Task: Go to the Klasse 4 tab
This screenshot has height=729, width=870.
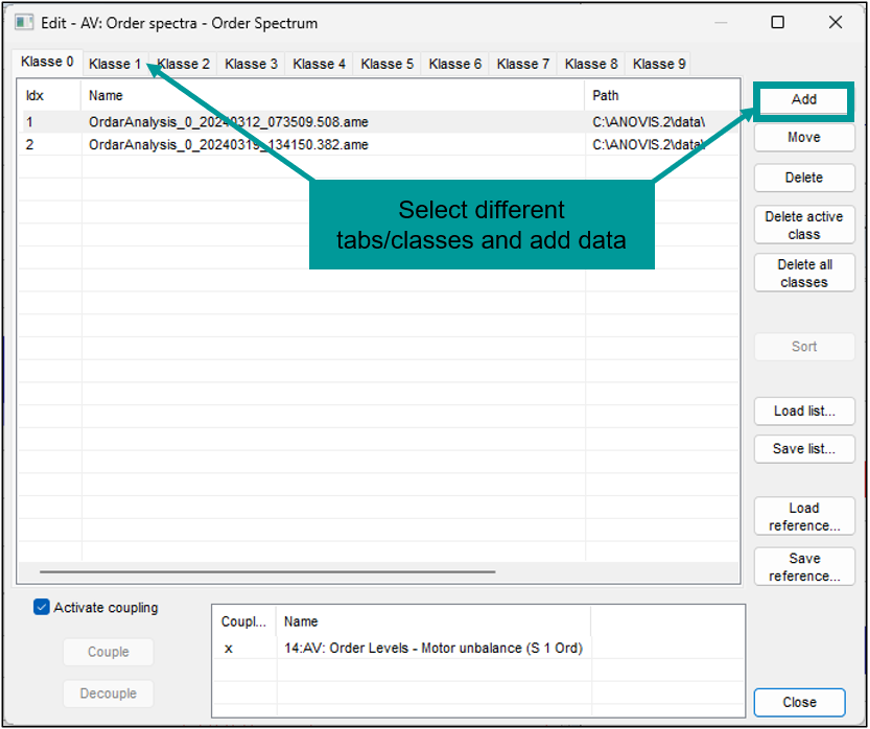Action: tap(319, 64)
